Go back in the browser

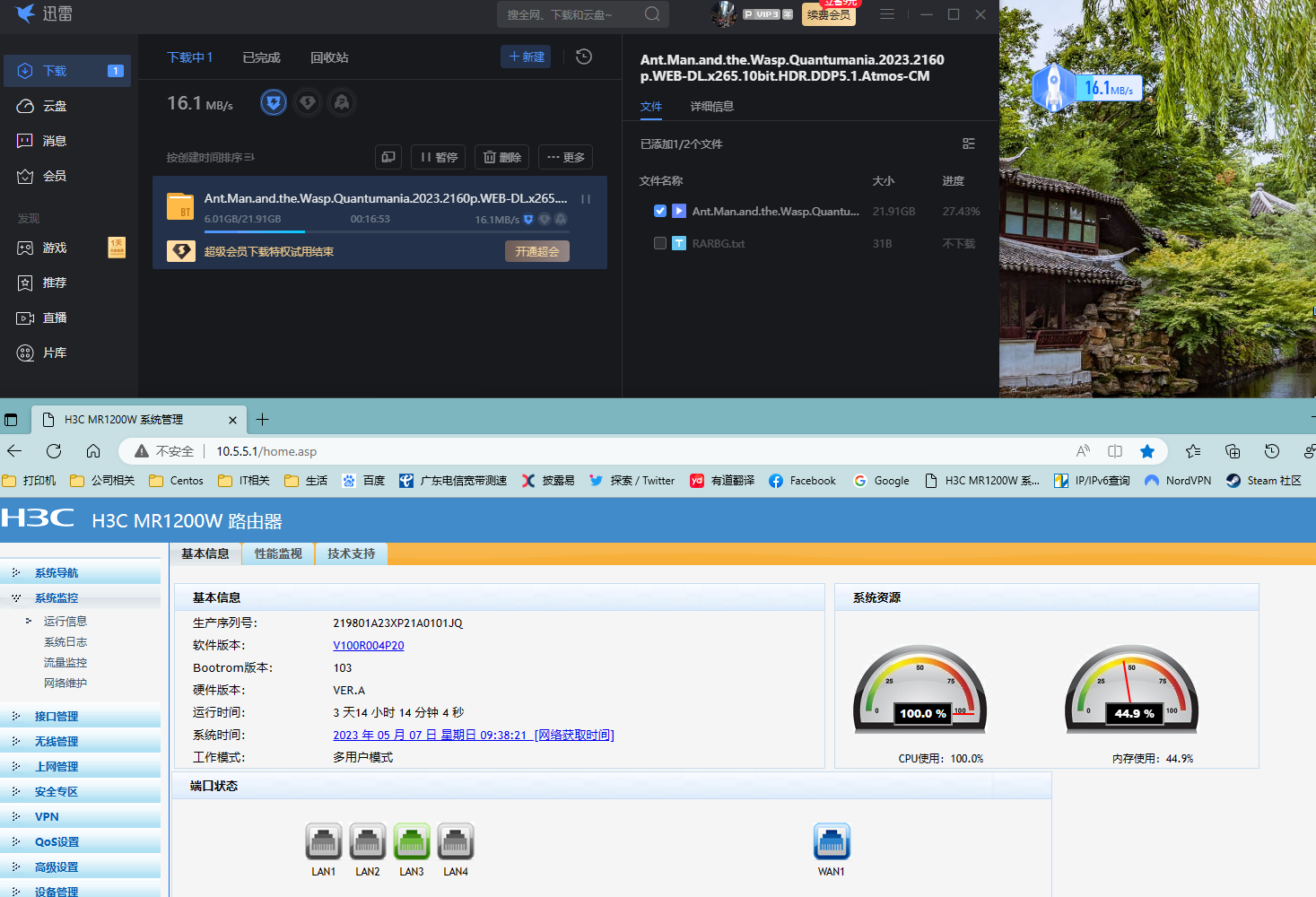[14, 451]
